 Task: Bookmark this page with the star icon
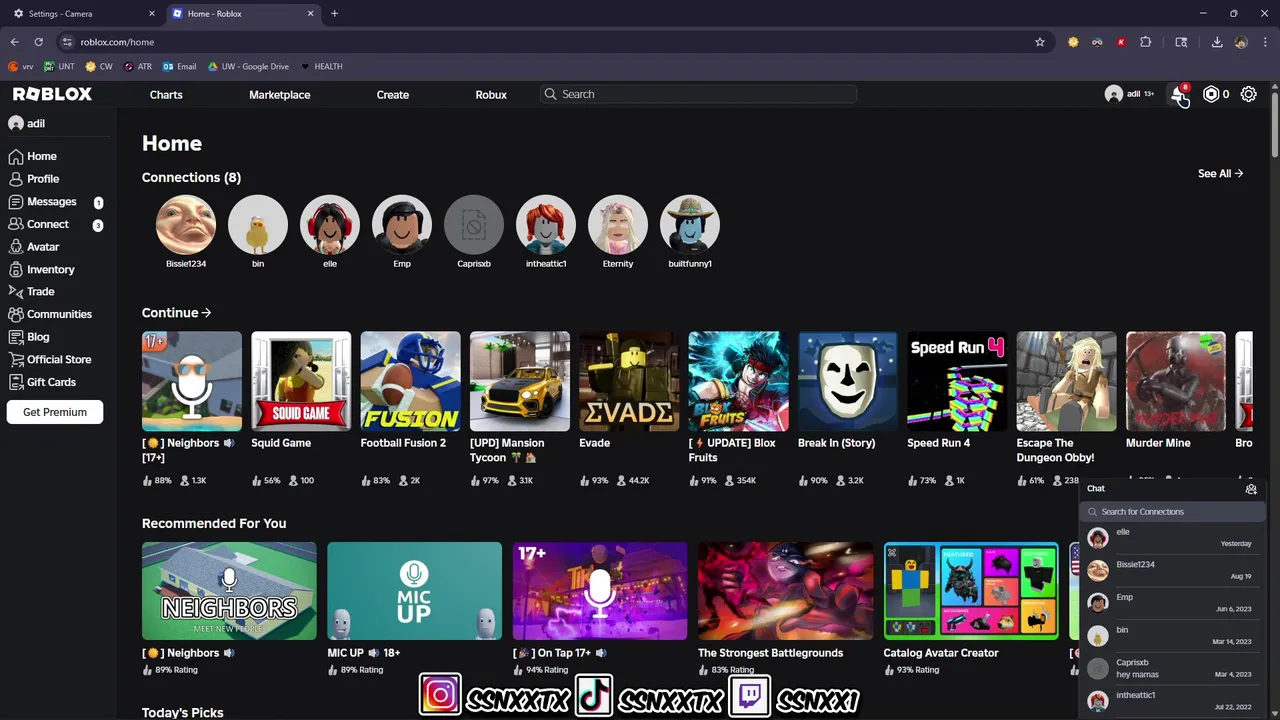(1040, 42)
